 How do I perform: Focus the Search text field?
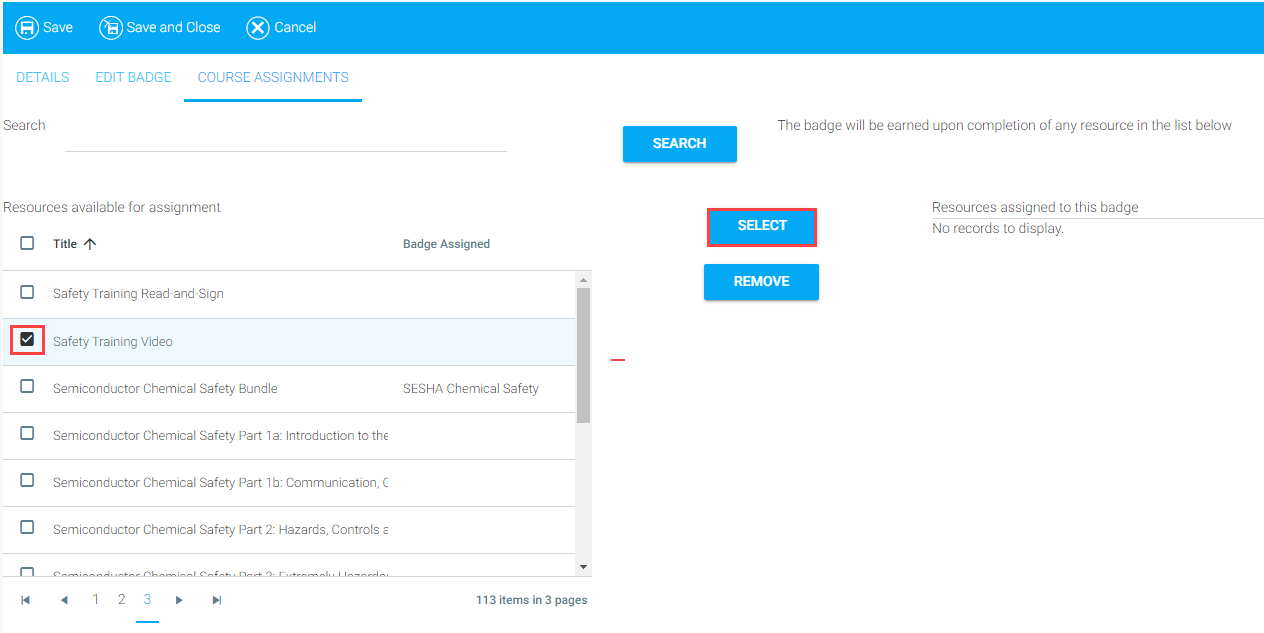click(285, 138)
